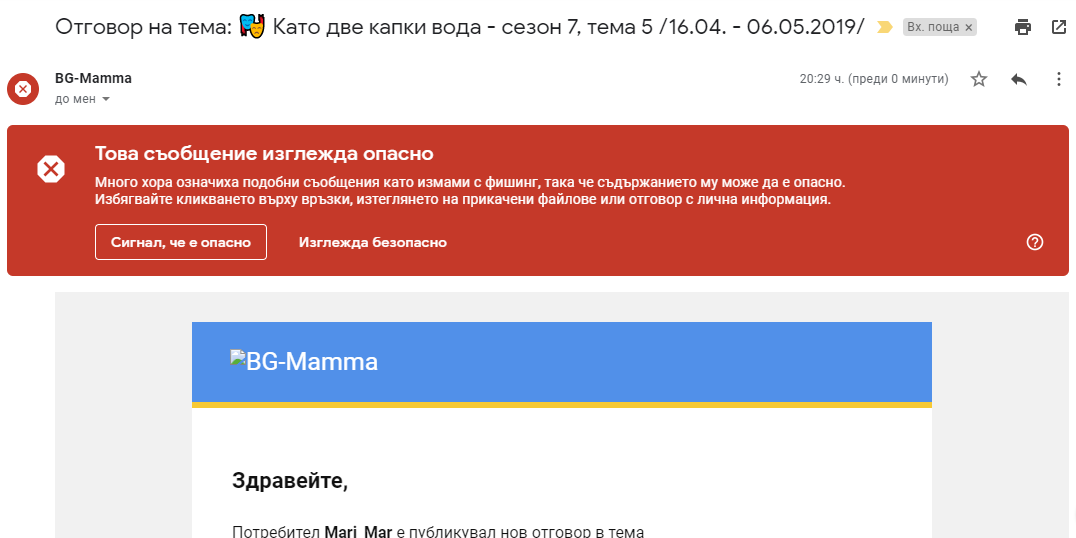This screenshot has width=1076, height=538.
Task: Click the sender name BG-Mamma
Action: 93,78
